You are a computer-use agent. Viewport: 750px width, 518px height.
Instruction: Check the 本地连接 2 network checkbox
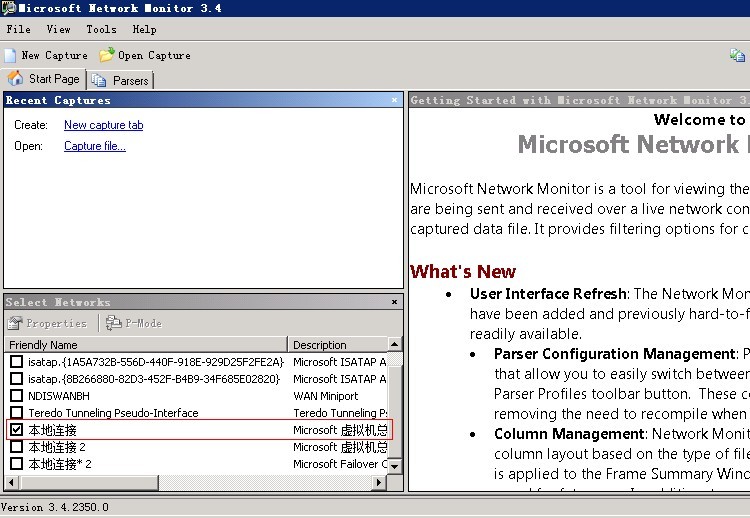[16, 447]
